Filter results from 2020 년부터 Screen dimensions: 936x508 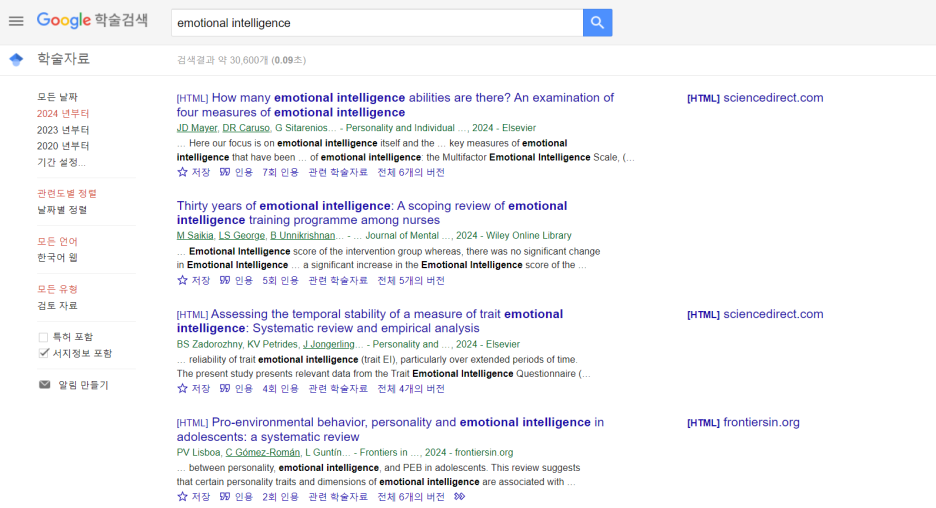point(63,146)
